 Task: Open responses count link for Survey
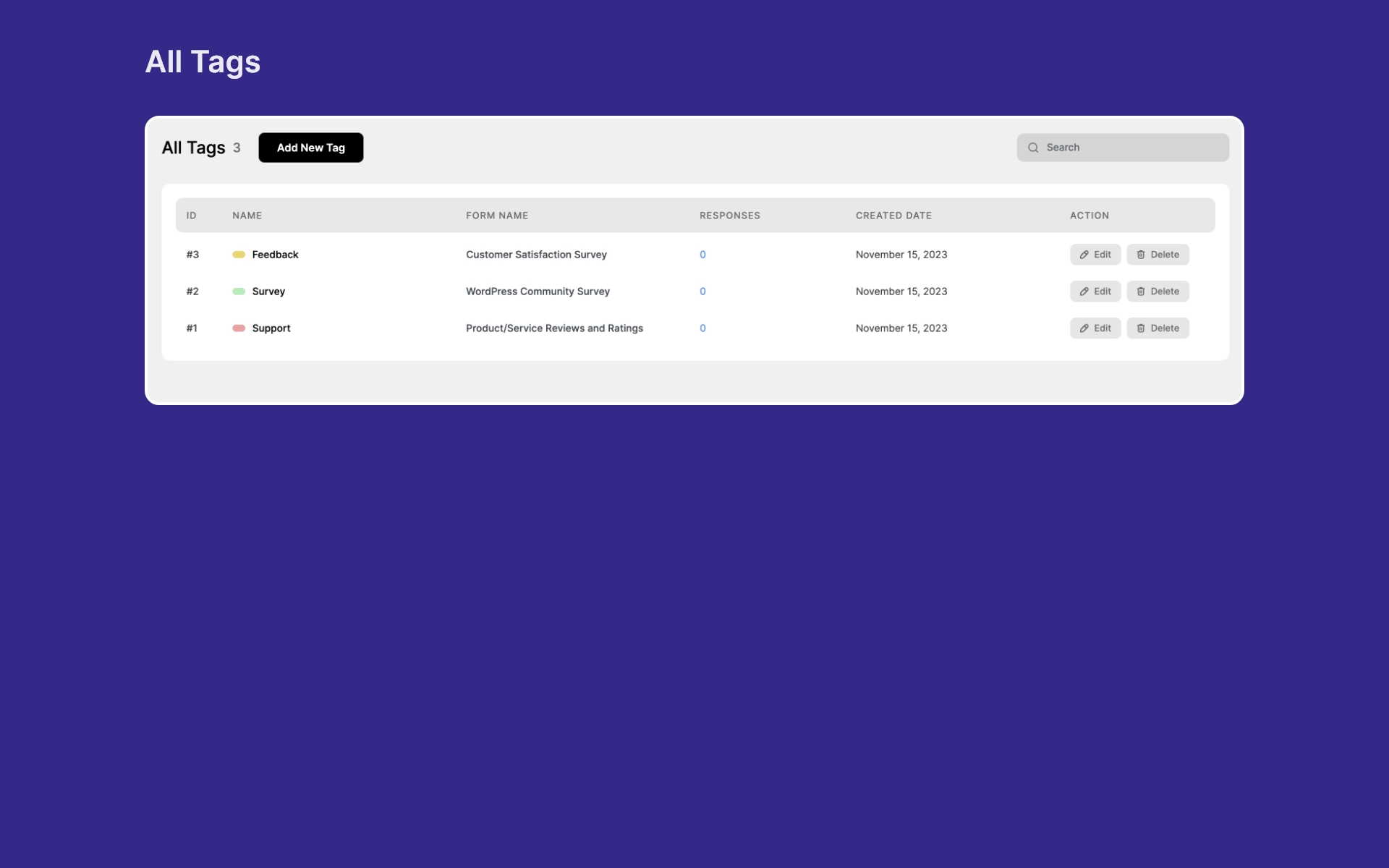[702, 292]
